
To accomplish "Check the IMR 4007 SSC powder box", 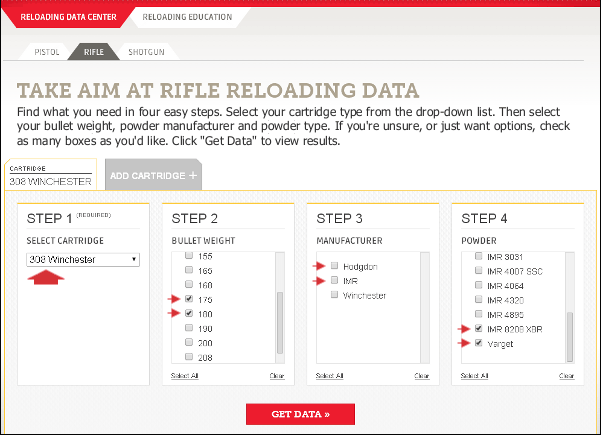I will pyautogui.click(x=478, y=270).
